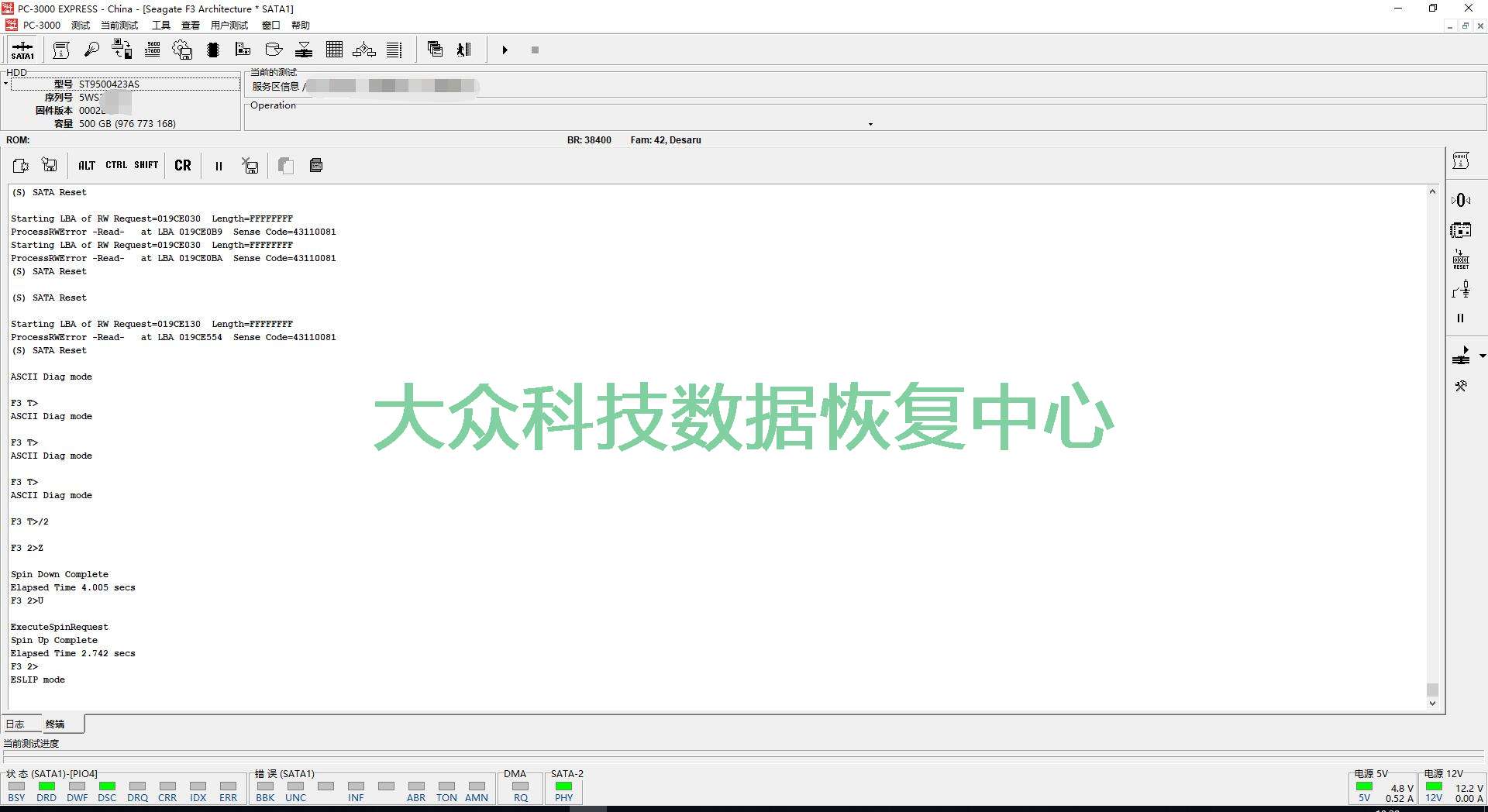Open the computer-to-drive transfer icon
The height and width of the screenshot is (812, 1488).
point(122,50)
